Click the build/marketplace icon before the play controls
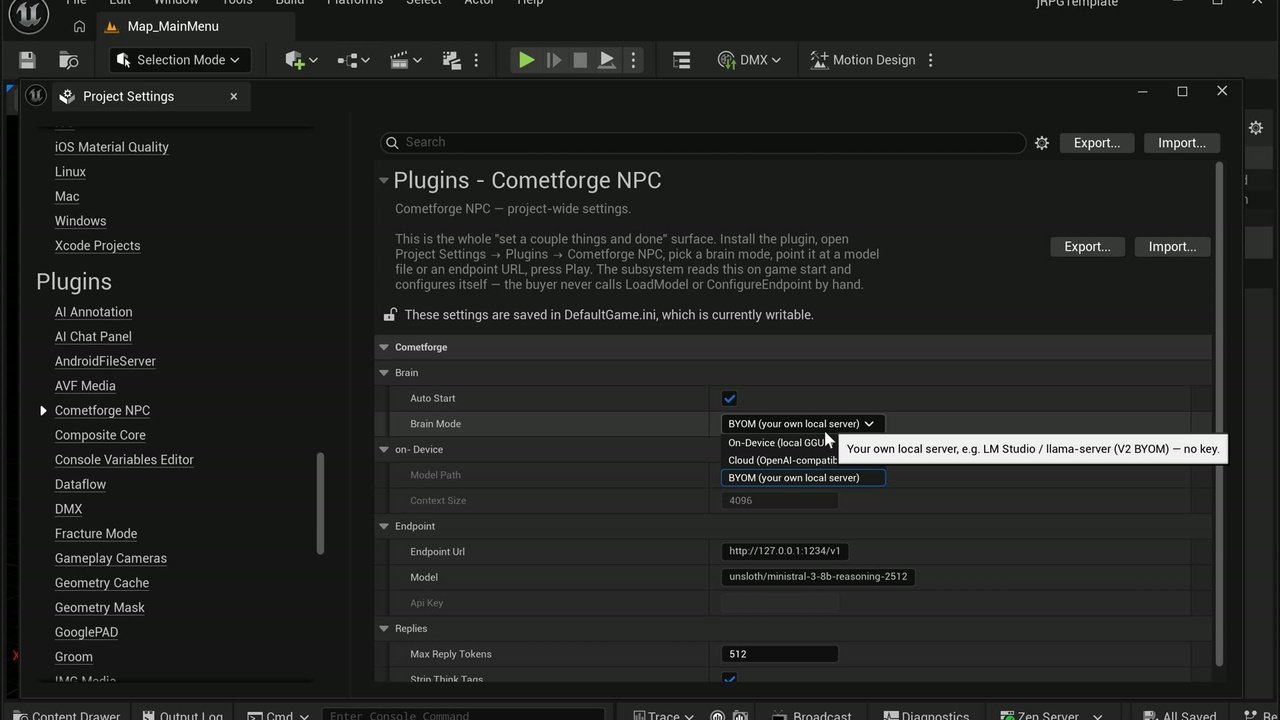 450,60
